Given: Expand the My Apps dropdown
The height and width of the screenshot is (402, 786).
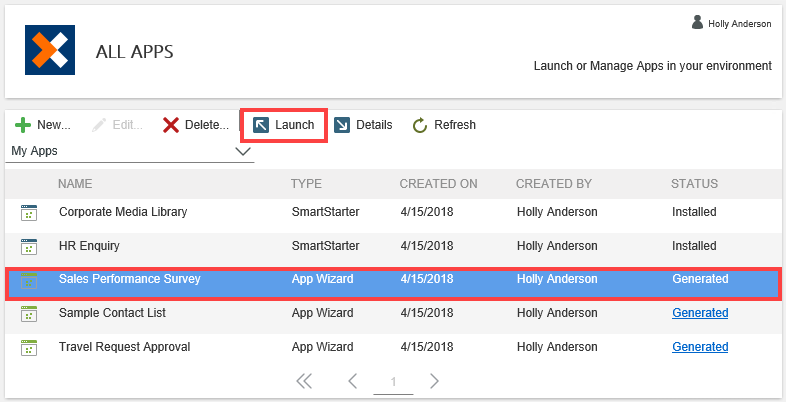Looking at the screenshot, I should pyautogui.click(x=242, y=152).
